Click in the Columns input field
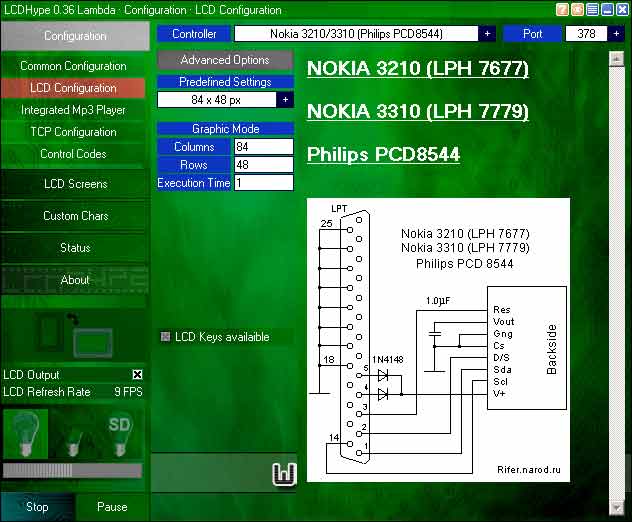 264,147
